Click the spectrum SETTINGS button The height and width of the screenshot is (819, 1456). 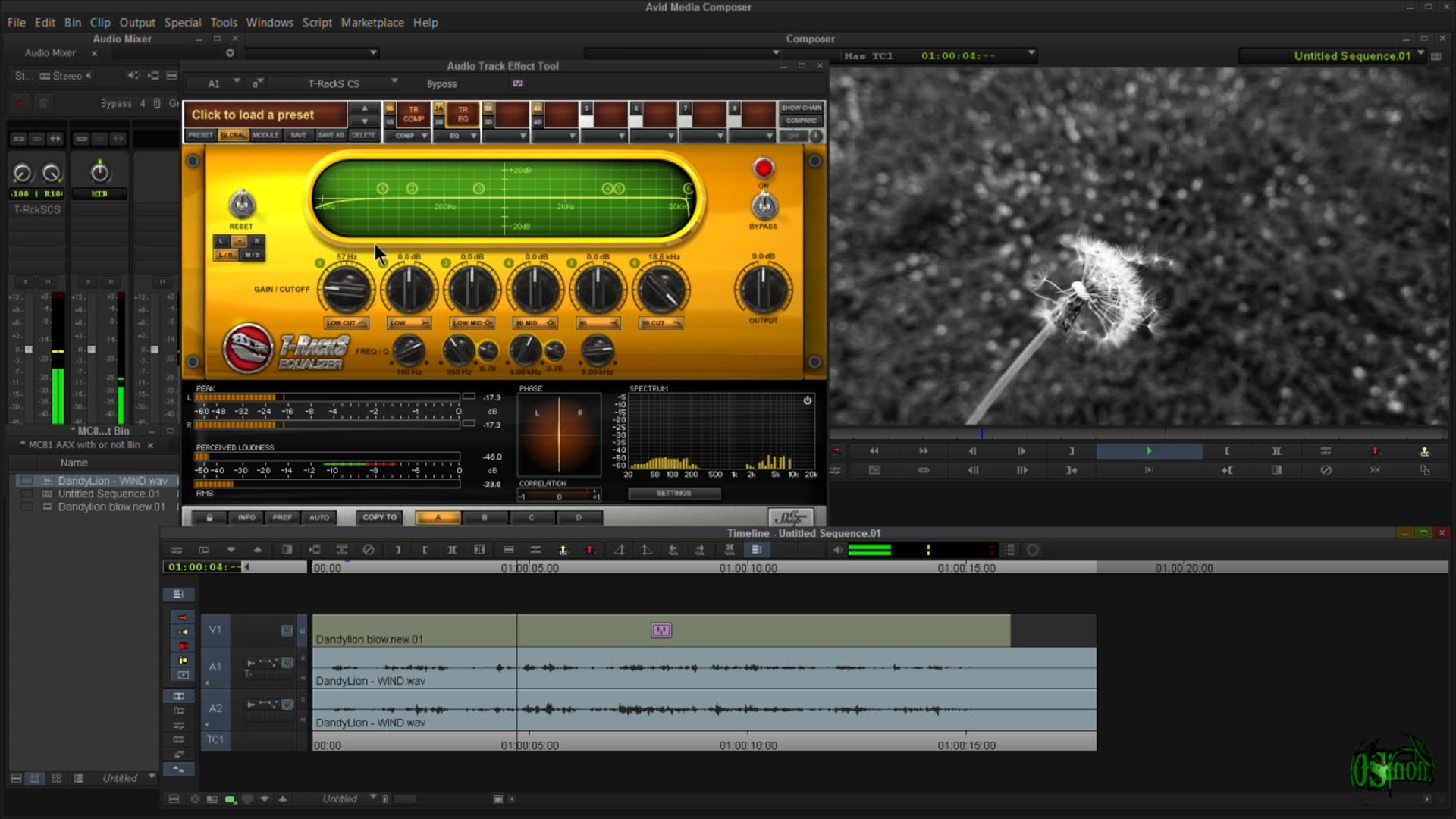point(673,494)
